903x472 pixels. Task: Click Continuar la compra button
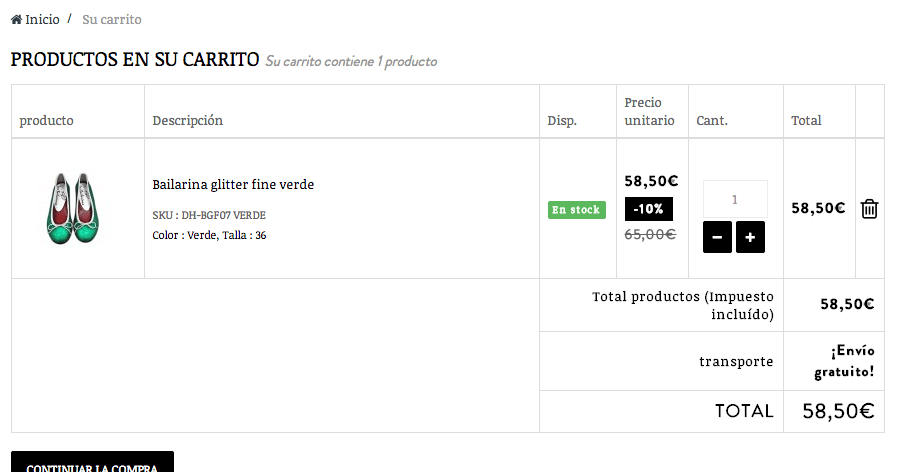pos(92,462)
